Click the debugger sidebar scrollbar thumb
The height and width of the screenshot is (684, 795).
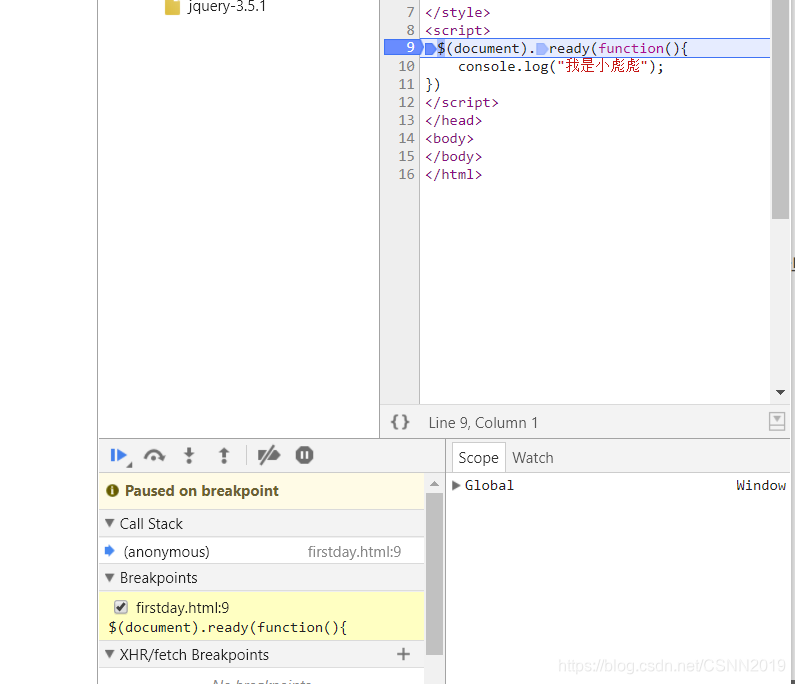click(434, 574)
